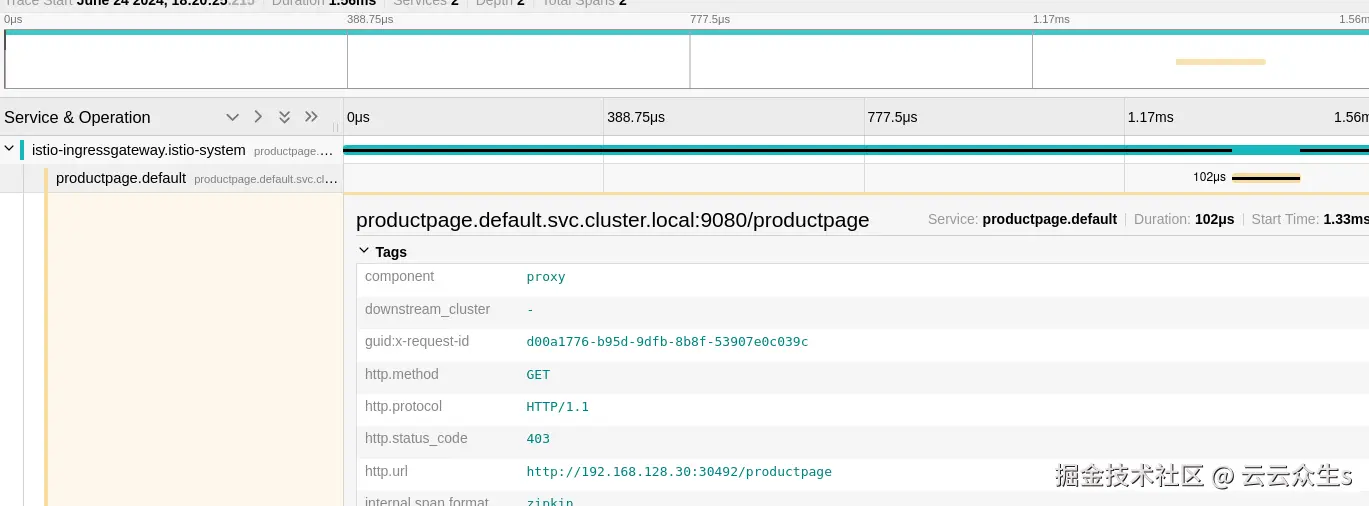
Task: Collapse all spans with double-down chevron
Action: (284, 117)
